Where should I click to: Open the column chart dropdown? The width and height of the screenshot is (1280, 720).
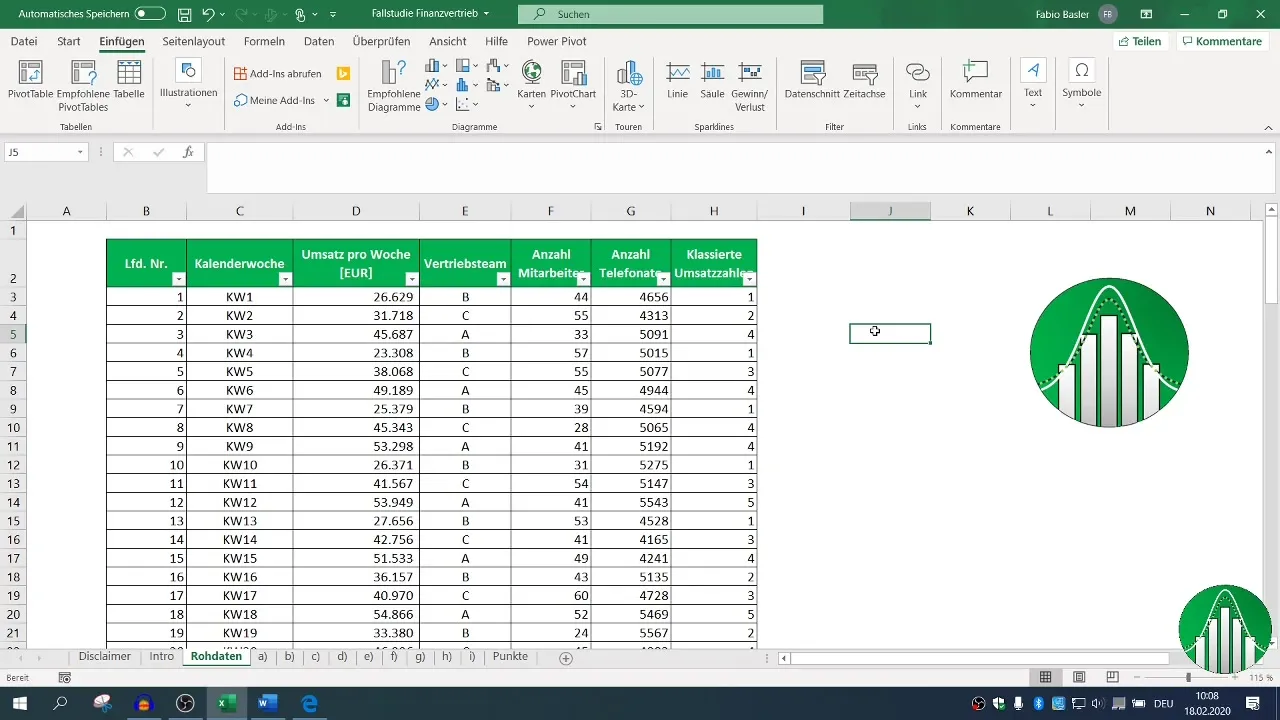point(436,66)
